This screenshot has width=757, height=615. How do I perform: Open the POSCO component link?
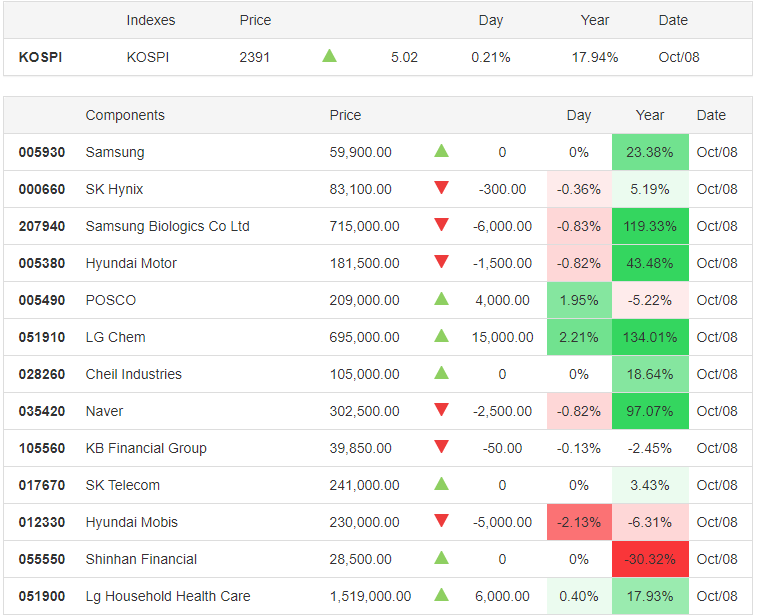tap(111, 300)
